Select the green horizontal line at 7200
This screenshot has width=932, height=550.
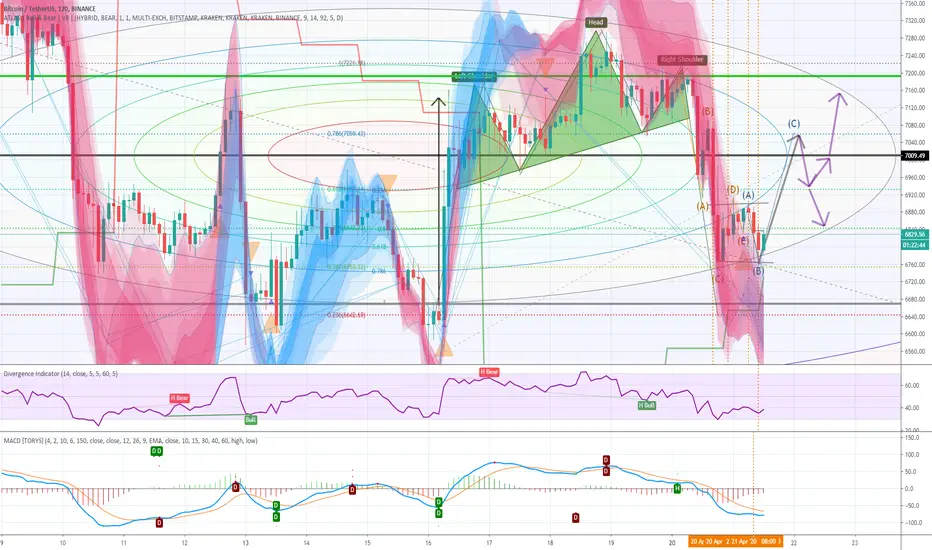pyautogui.click(x=451, y=76)
